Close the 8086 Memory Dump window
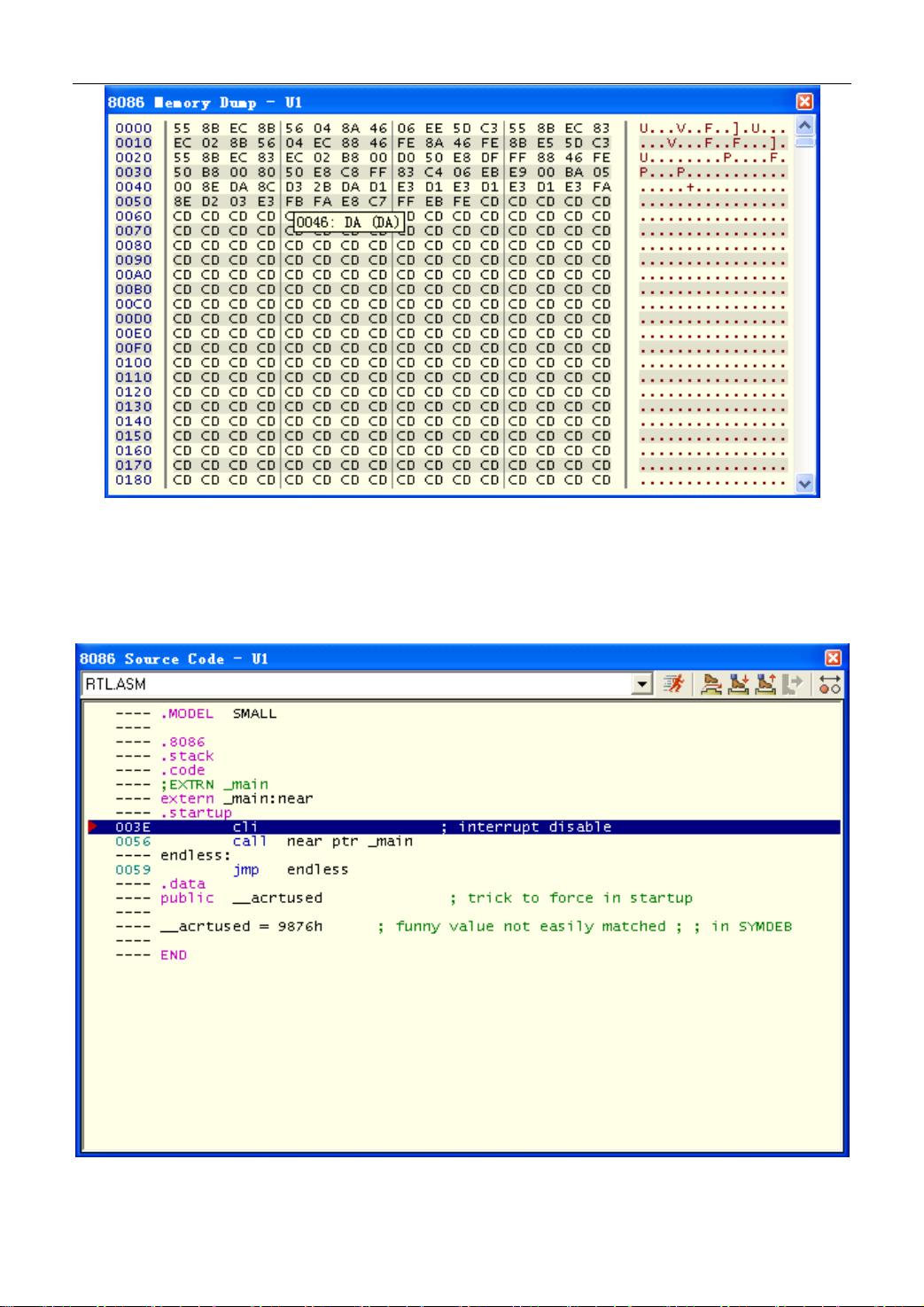 804,102
